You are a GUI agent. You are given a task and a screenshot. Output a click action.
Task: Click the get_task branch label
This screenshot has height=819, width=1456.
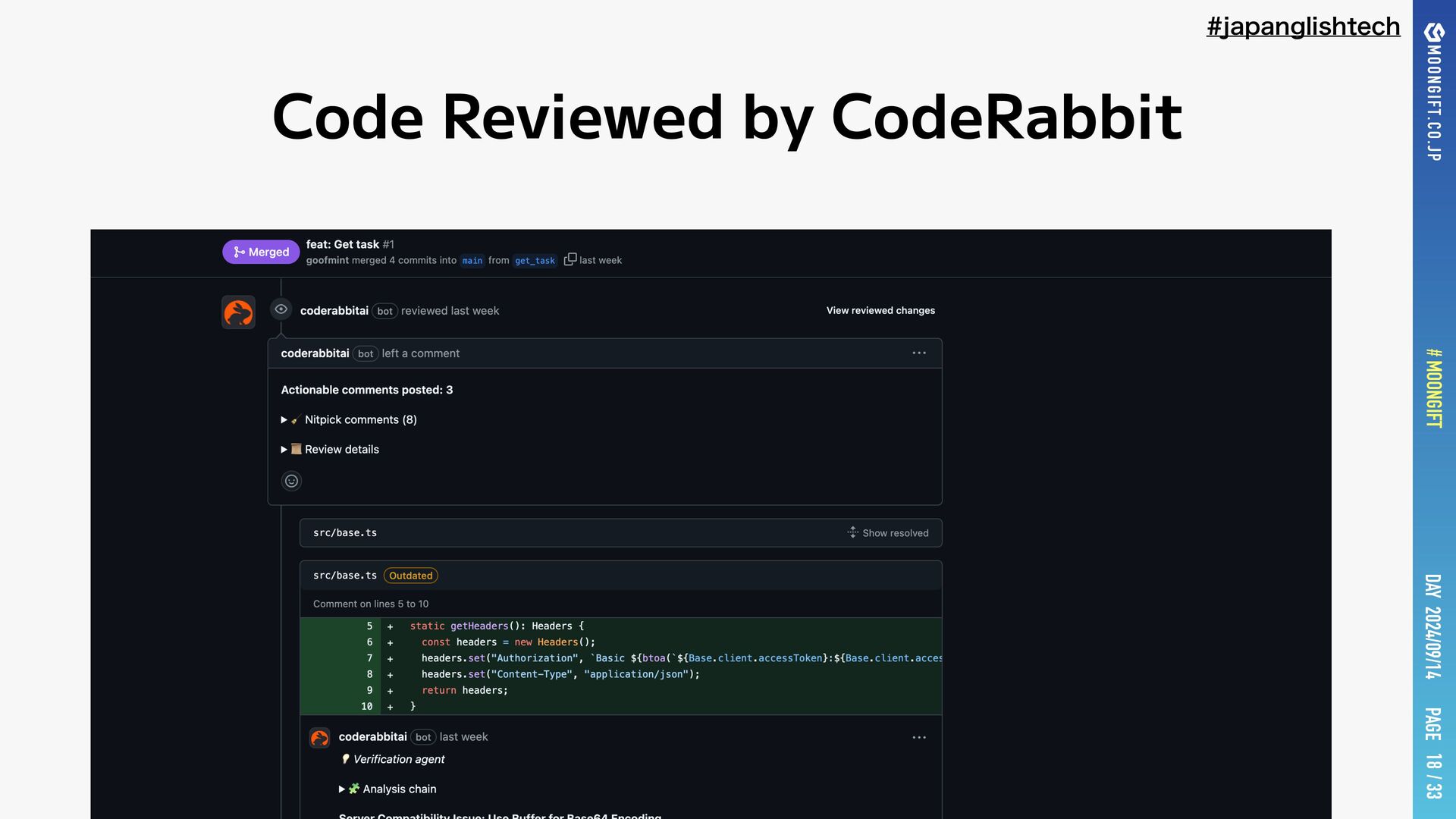pyautogui.click(x=535, y=260)
